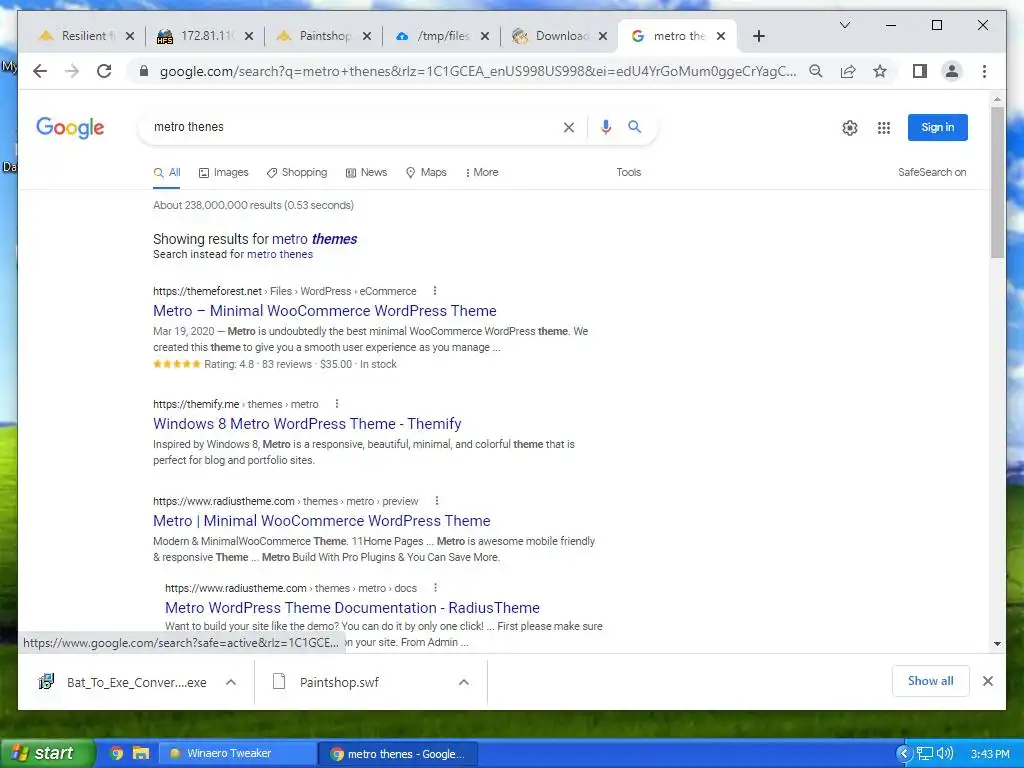Open Windows 8 Metro WordPress Theme - Themify
This screenshot has height=768, width=1024.
(x=307, y=424)
